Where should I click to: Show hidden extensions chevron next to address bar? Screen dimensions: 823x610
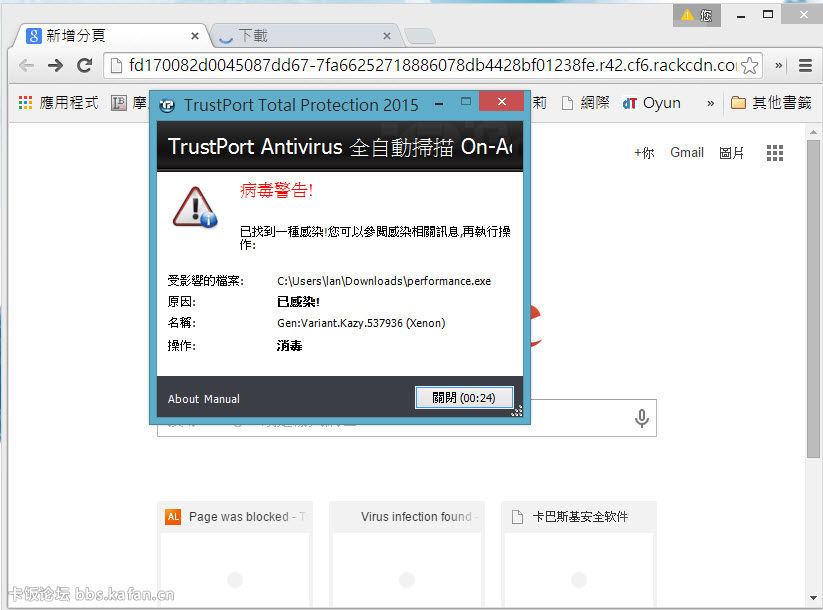pos(778,66)
